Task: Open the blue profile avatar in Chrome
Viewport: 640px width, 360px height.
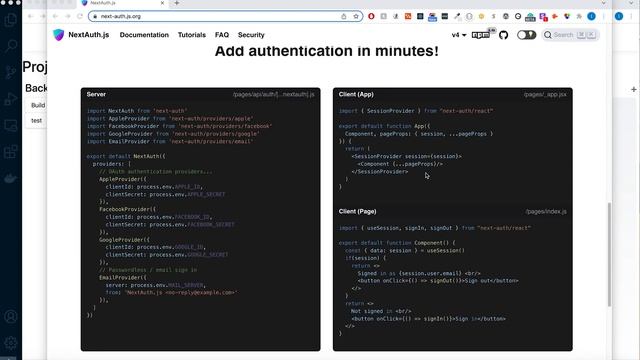Action: [x=591, y=16]
